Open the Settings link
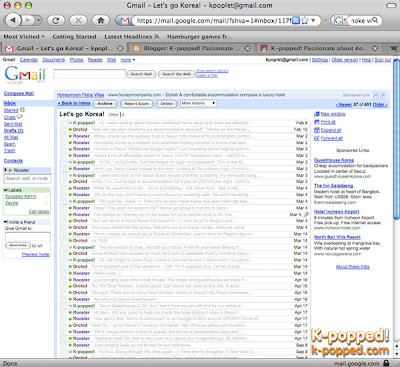The image size is (400, 367). (x=320, y=60)
